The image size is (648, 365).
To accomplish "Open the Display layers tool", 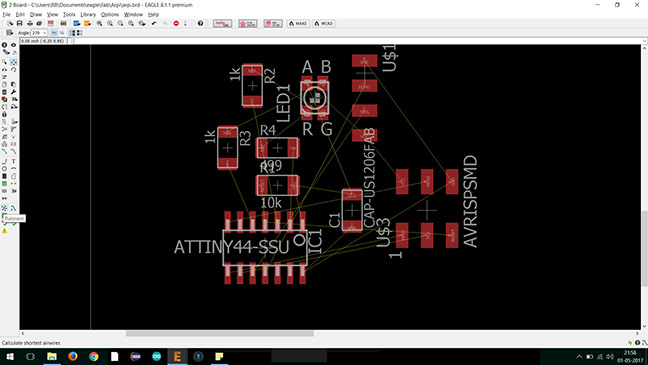I will [5, 52].
